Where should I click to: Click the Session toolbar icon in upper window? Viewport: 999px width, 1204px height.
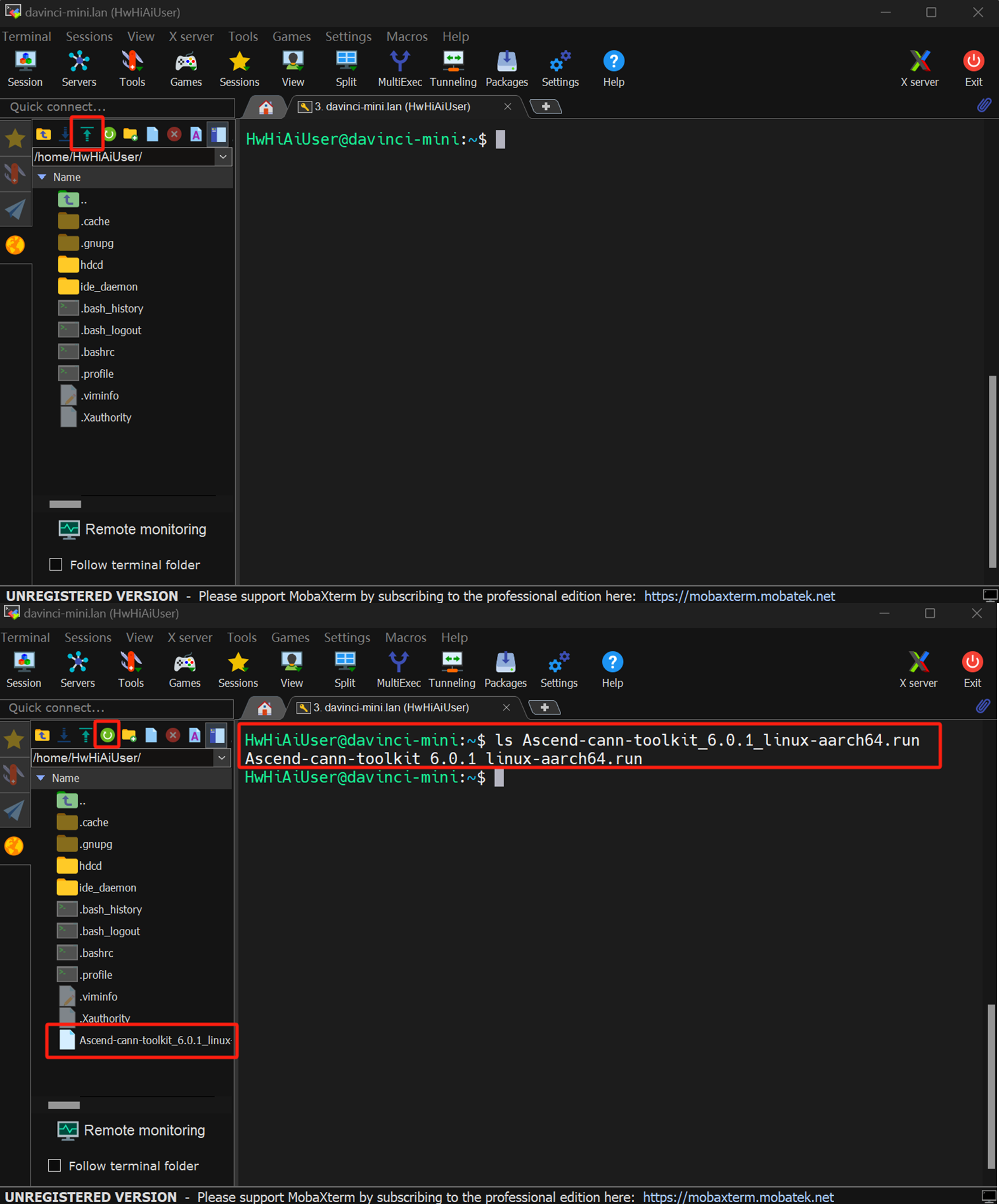(25, 68)
